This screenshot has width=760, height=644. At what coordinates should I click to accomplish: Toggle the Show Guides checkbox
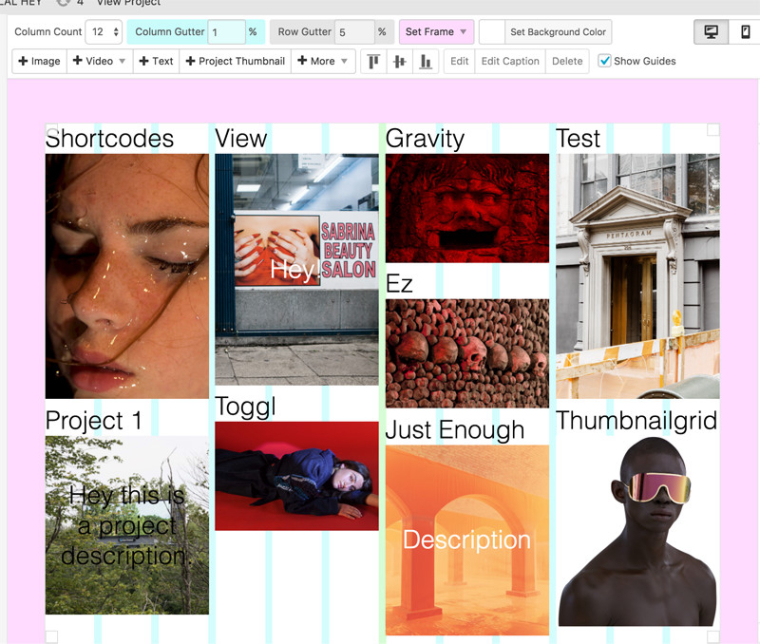(x=605, y=61)
